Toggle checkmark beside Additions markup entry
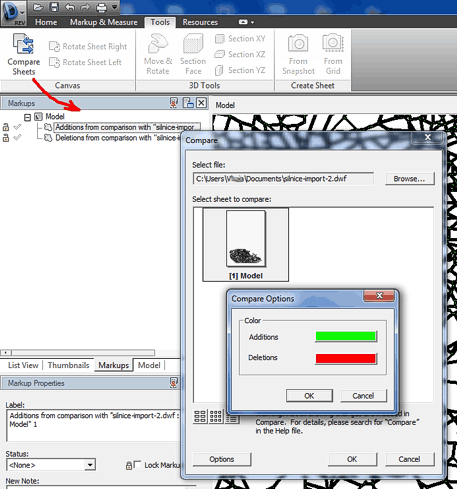This screenshot has height=489, width=457. point(17,127)
